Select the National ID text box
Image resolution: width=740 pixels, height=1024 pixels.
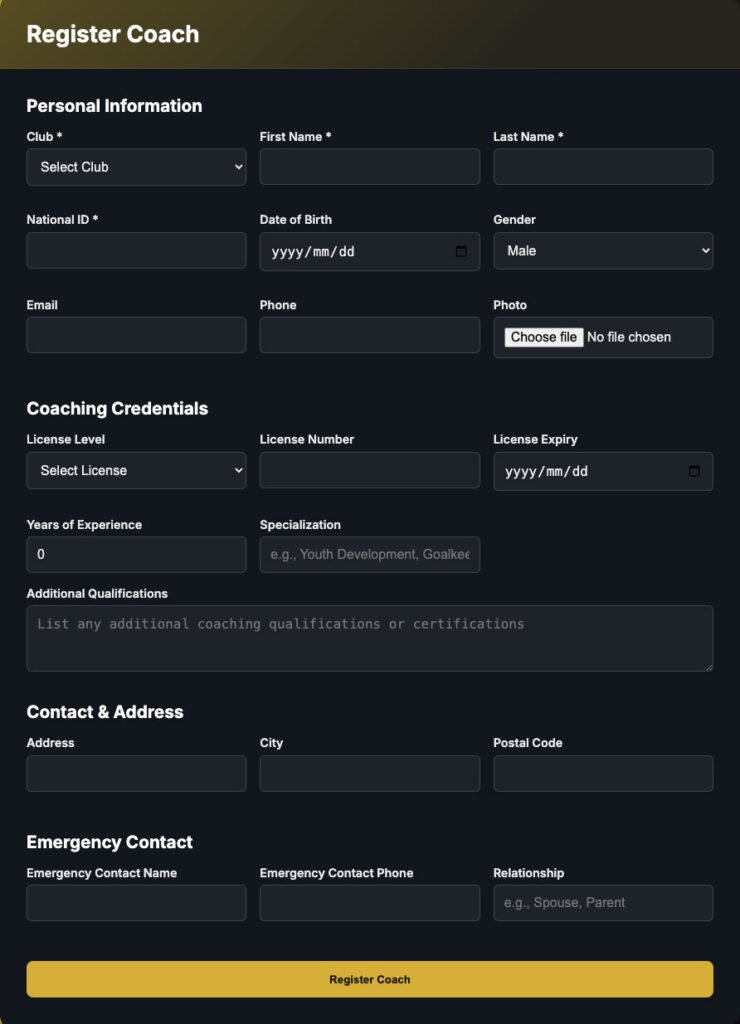[x=136, y=251]
